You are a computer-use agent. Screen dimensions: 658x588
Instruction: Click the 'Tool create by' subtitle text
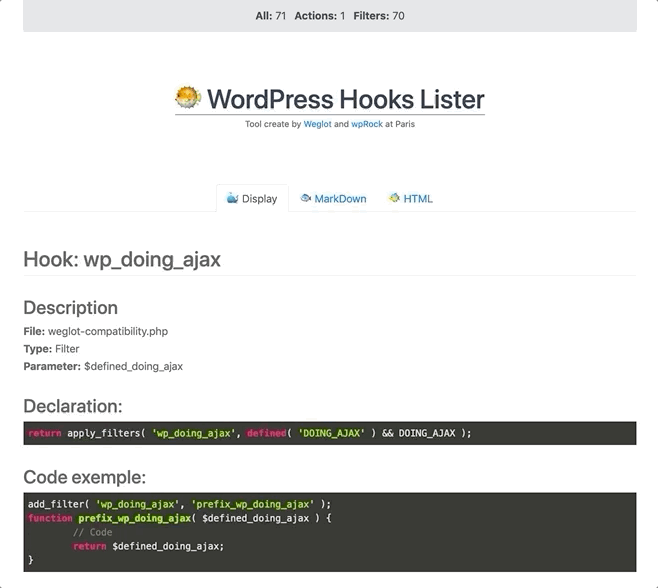coord(273,124)
